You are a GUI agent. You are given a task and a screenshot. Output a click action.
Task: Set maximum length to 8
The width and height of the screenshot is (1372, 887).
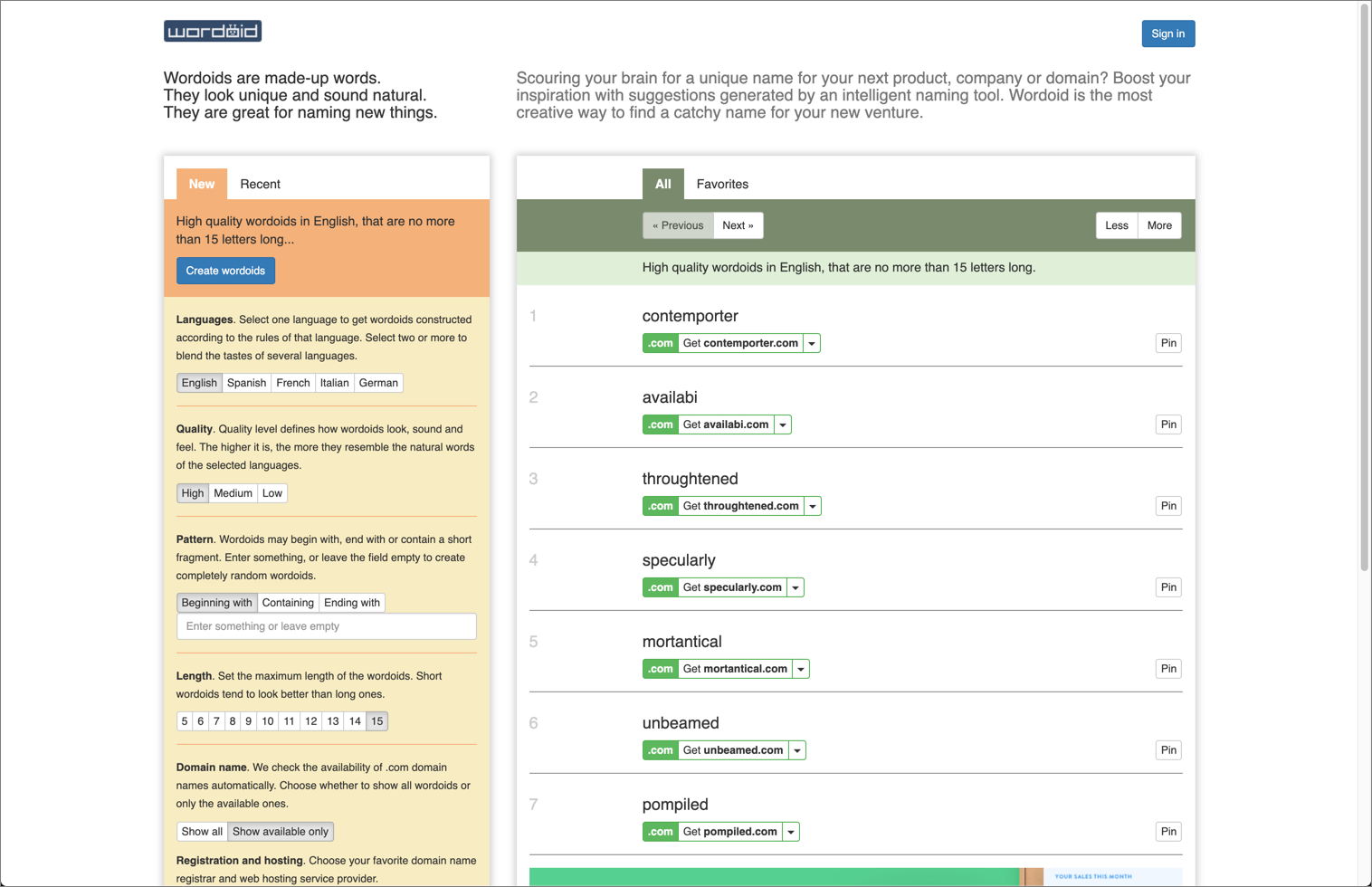[x=233, y=721]
